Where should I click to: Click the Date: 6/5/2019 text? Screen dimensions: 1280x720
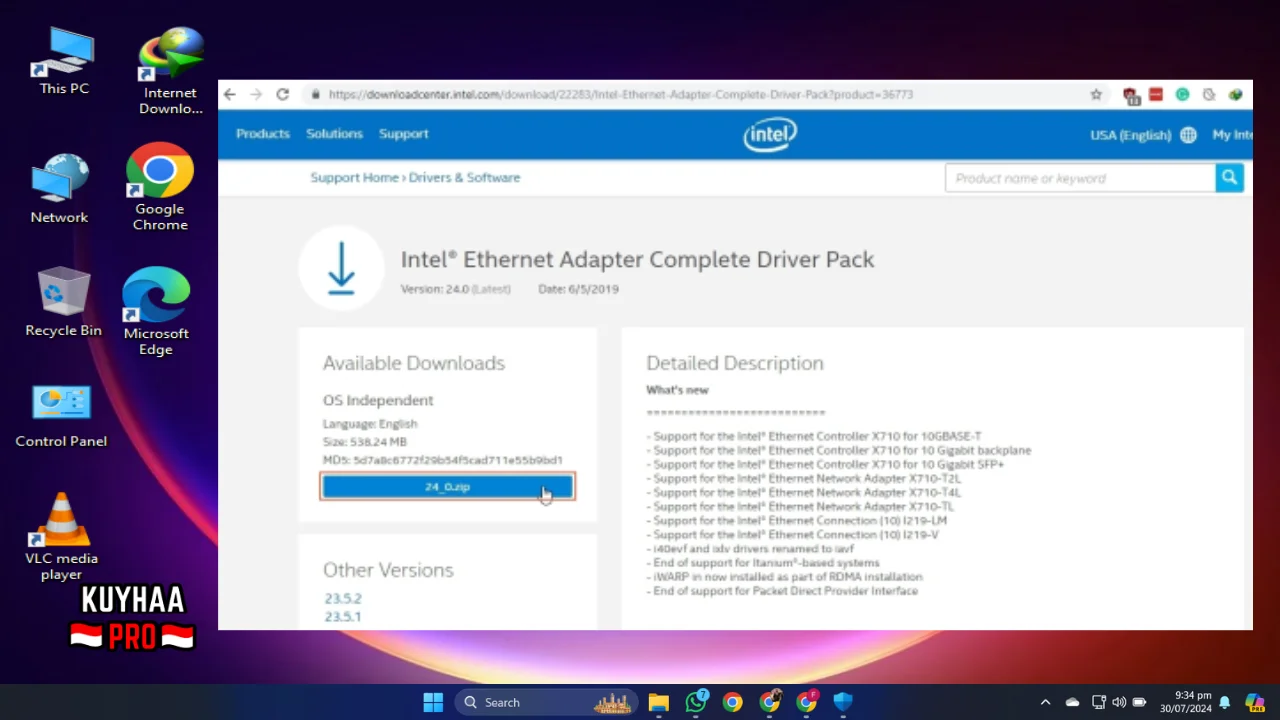point(578,289)
